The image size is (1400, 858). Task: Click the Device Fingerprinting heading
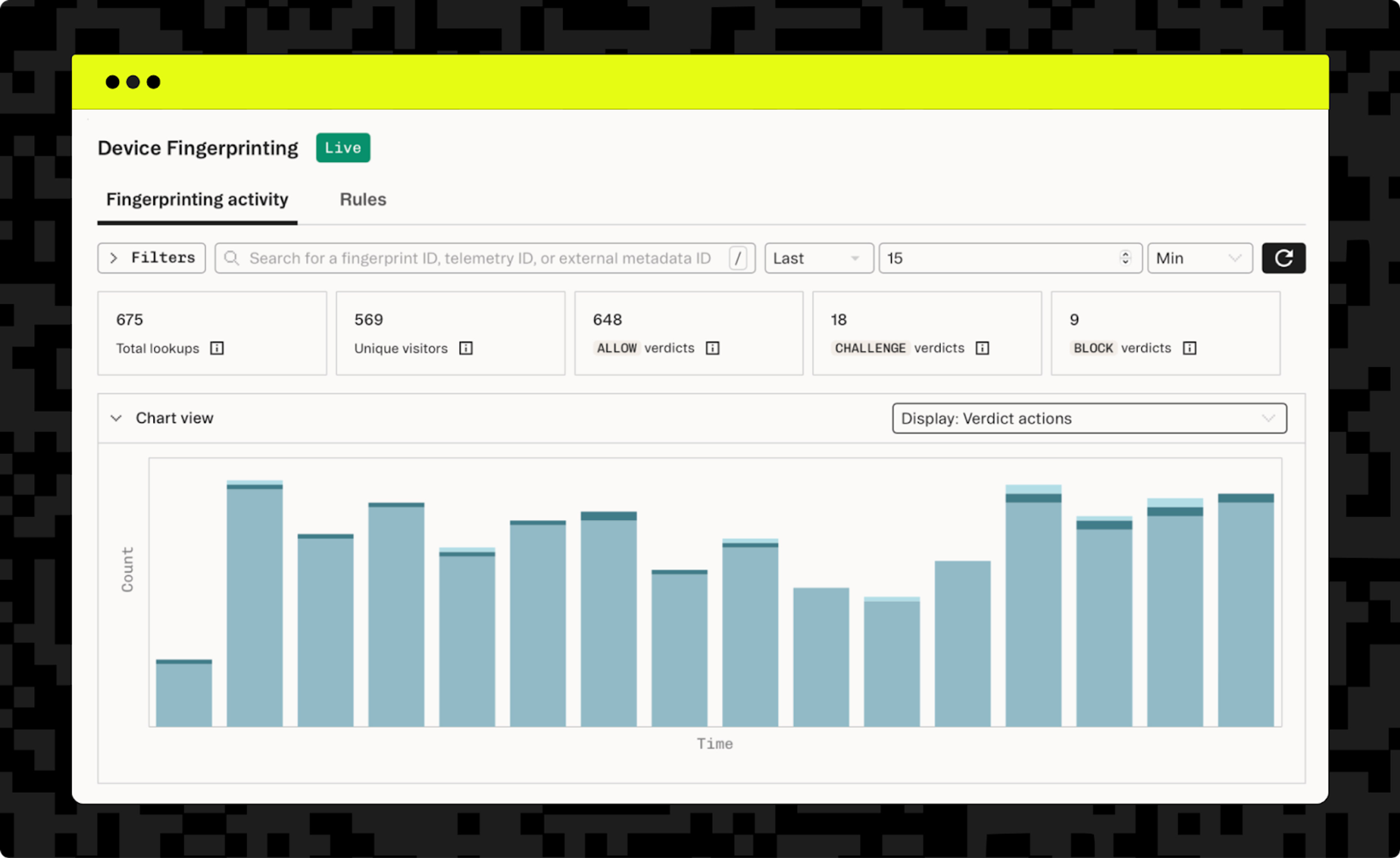(x=198, y=148)
